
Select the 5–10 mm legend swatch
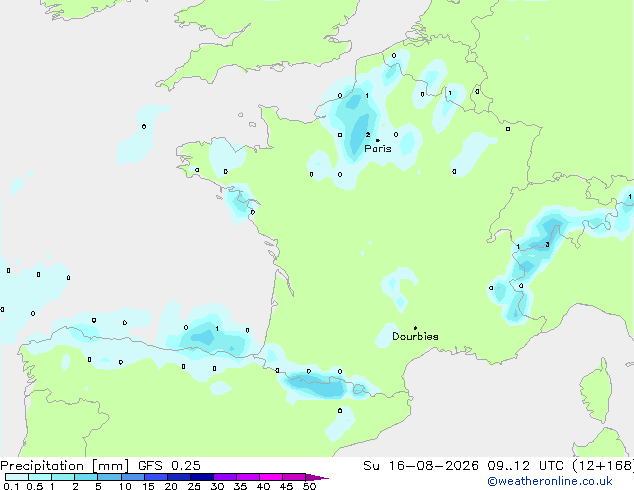(109, 477)
